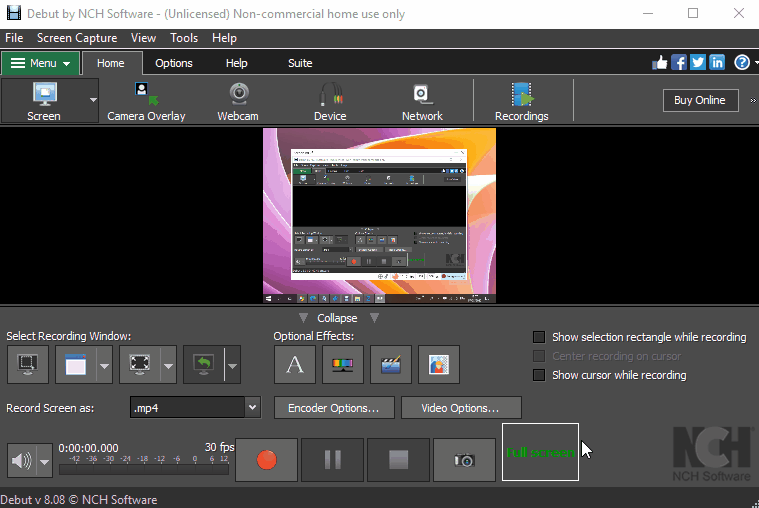The image size is (759, 508).
Task: Open the Tools menu
Action: (x=184, y=38)
